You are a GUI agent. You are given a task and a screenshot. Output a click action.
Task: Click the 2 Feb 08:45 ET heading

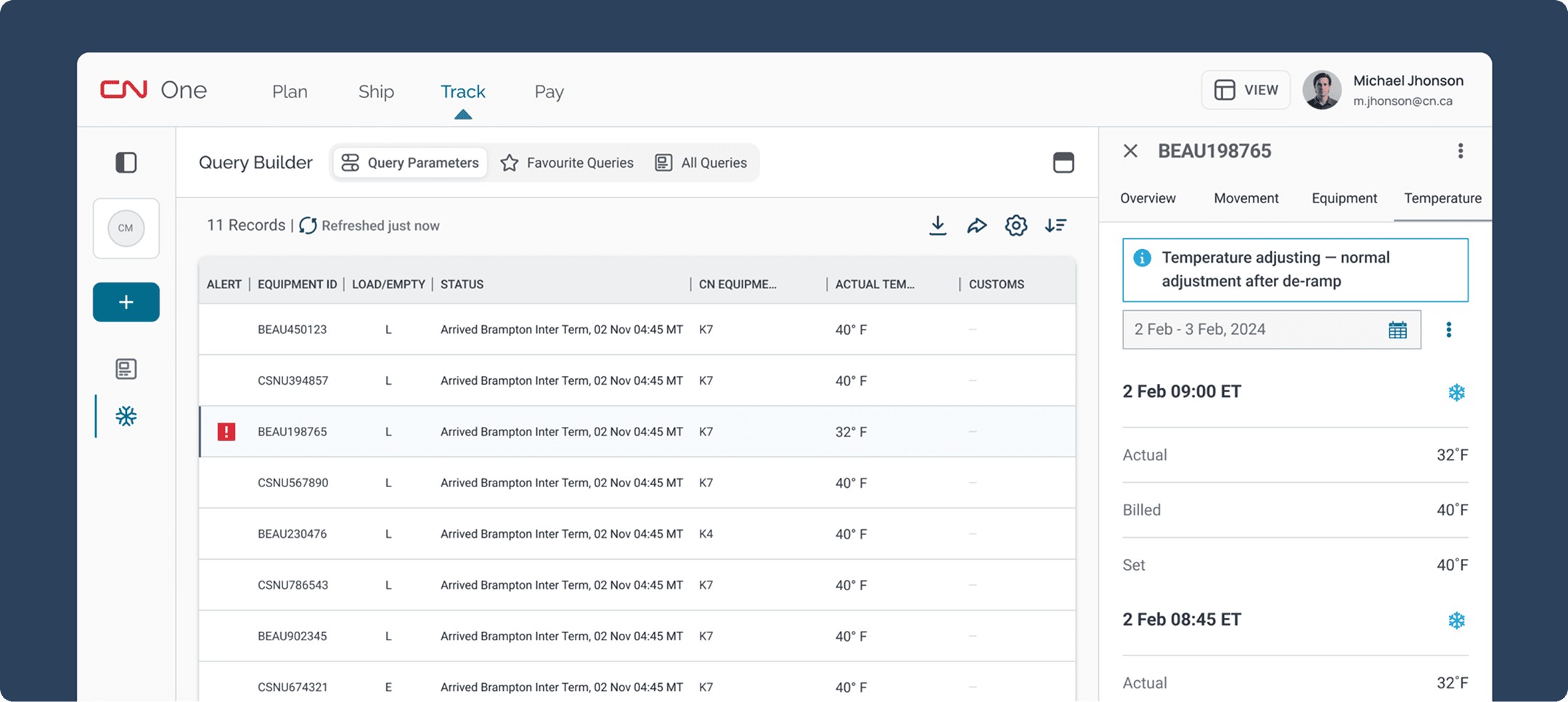point(1182,620)
